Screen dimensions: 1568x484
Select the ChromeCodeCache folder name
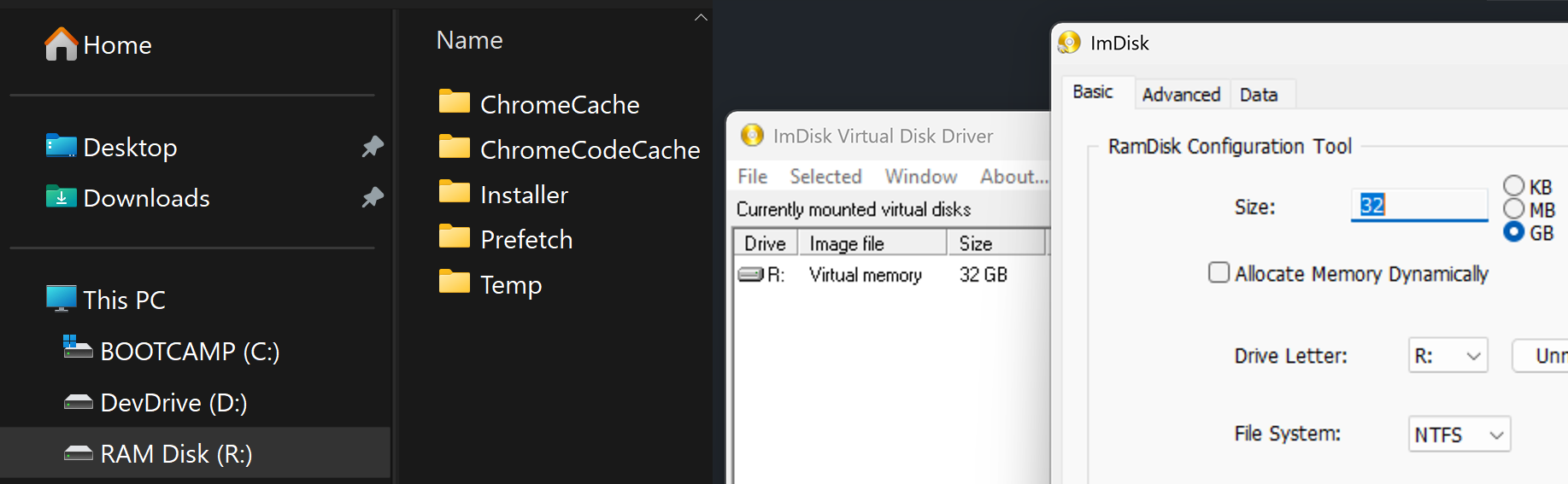[590, 149]
